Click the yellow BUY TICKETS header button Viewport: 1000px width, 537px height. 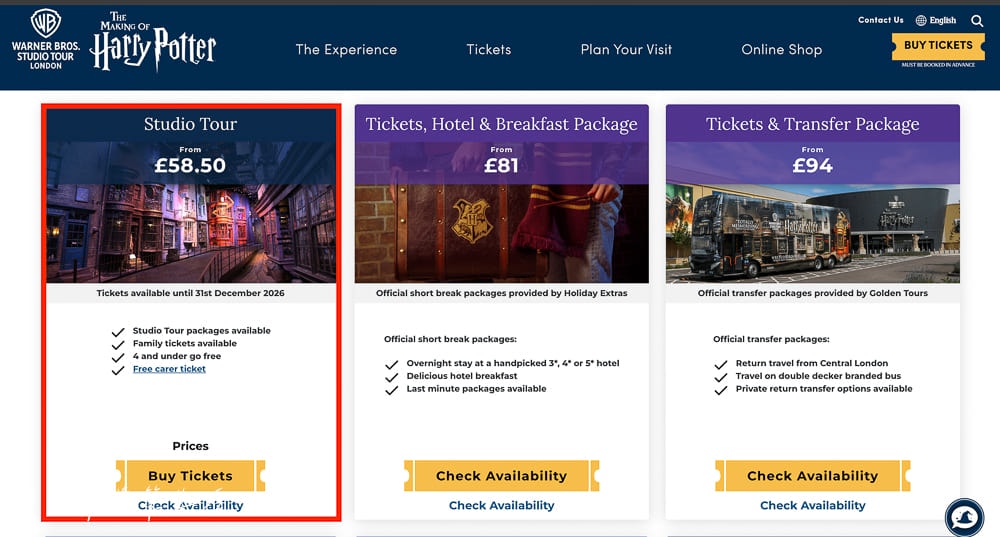pyautogui.click(x=938, y=45)
